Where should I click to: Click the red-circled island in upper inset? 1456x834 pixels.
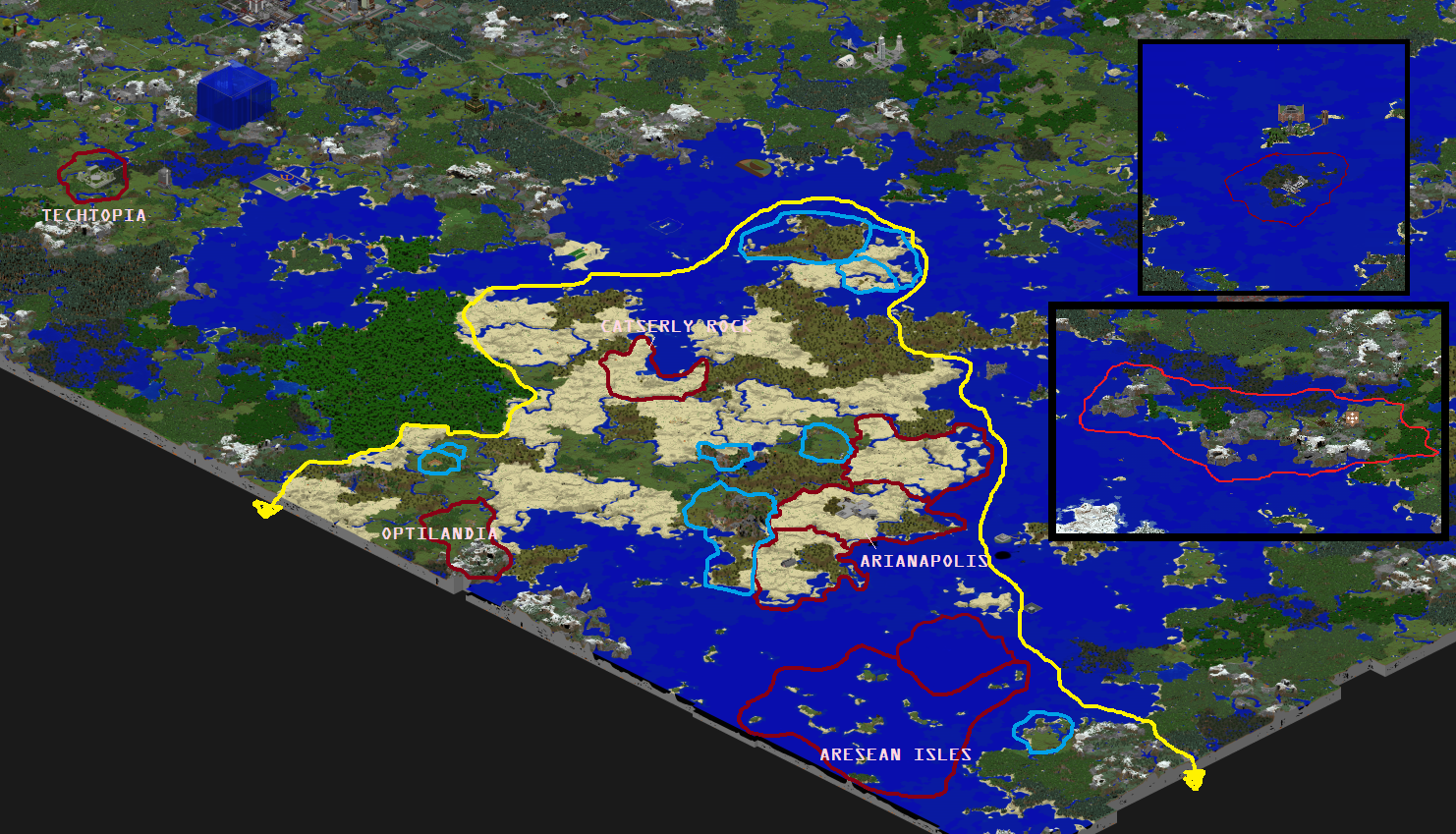pyautogui.click(x=1287, y=185)
